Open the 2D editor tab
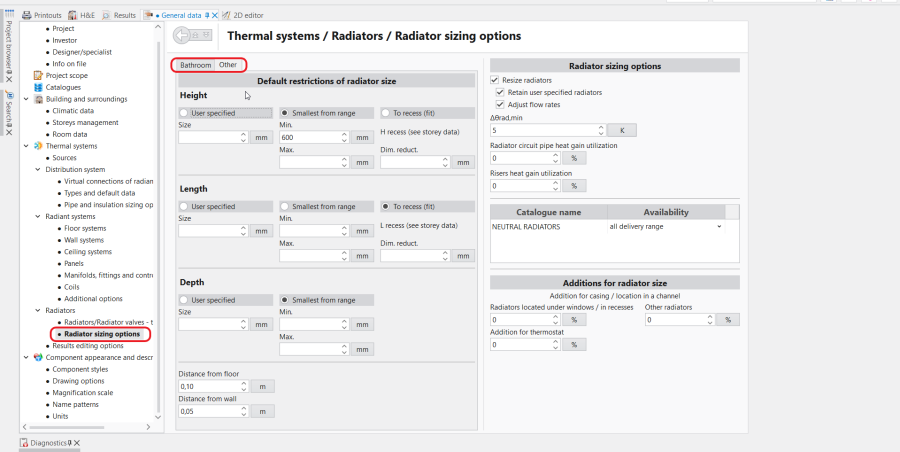The width and height of the screenshot is (900, 452). 243,16
